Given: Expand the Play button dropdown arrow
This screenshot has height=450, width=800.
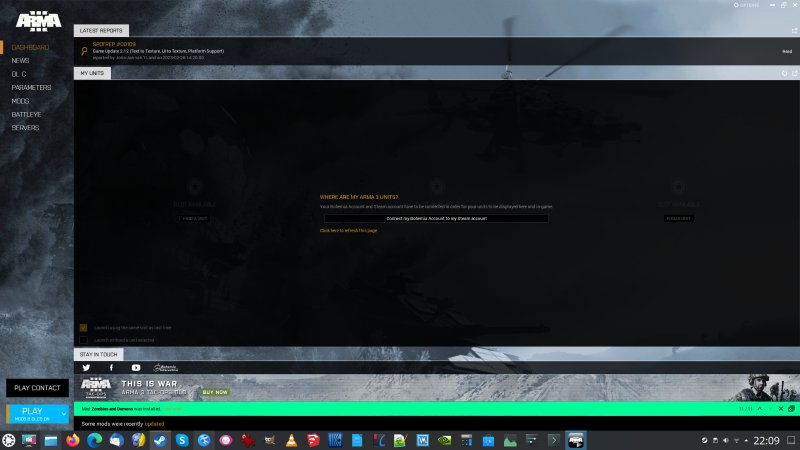Looking at the screenshot, I should [64, 414].
